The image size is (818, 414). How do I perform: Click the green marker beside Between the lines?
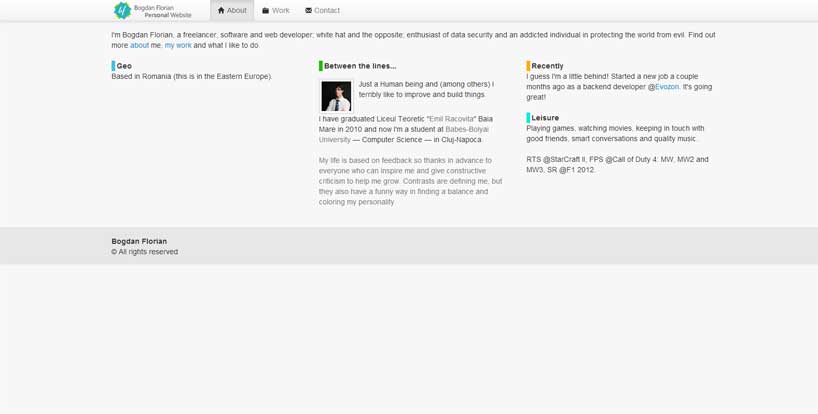coord(321,66)
